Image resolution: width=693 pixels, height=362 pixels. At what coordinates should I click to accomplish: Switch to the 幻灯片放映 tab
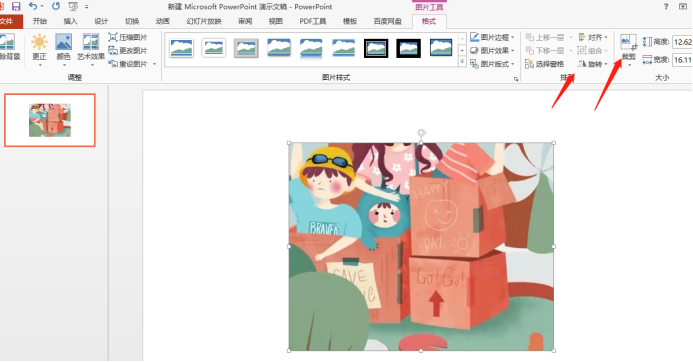204,21
